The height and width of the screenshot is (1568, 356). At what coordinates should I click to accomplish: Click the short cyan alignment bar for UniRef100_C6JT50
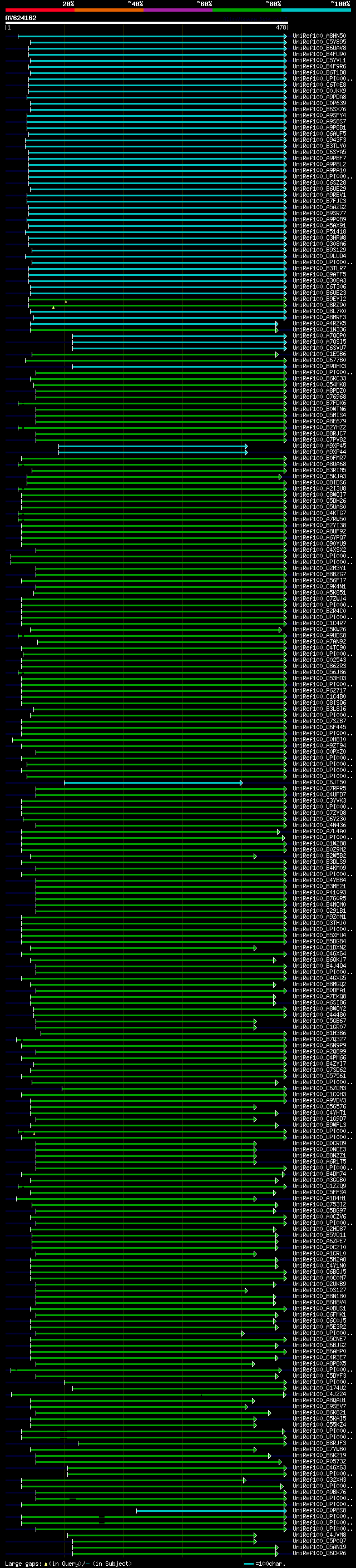(154, 783)
